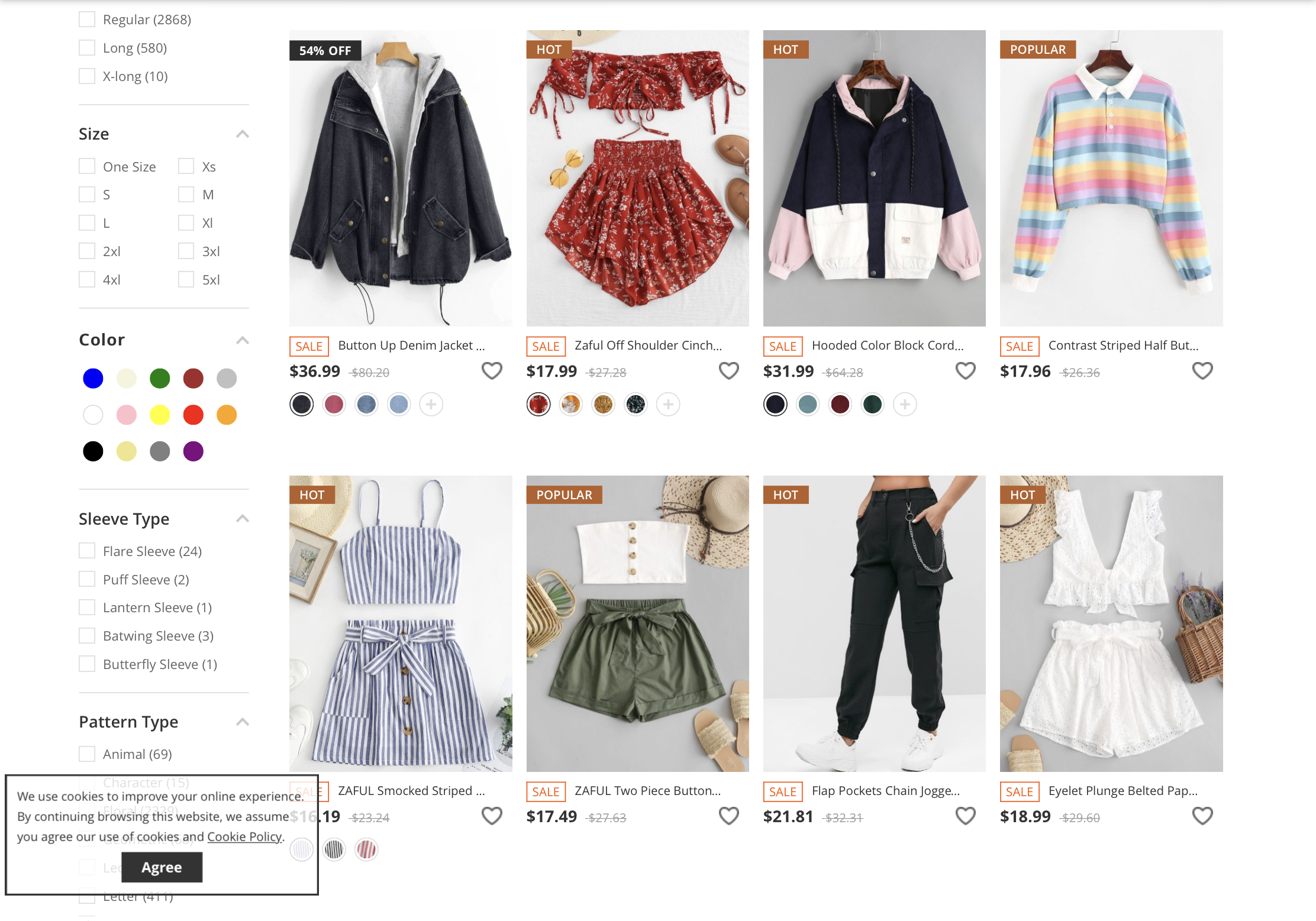Show more colors for Hooded Color Block jacket
Image resolution: width=1316 pixels, height=921 pixels.
905,405
